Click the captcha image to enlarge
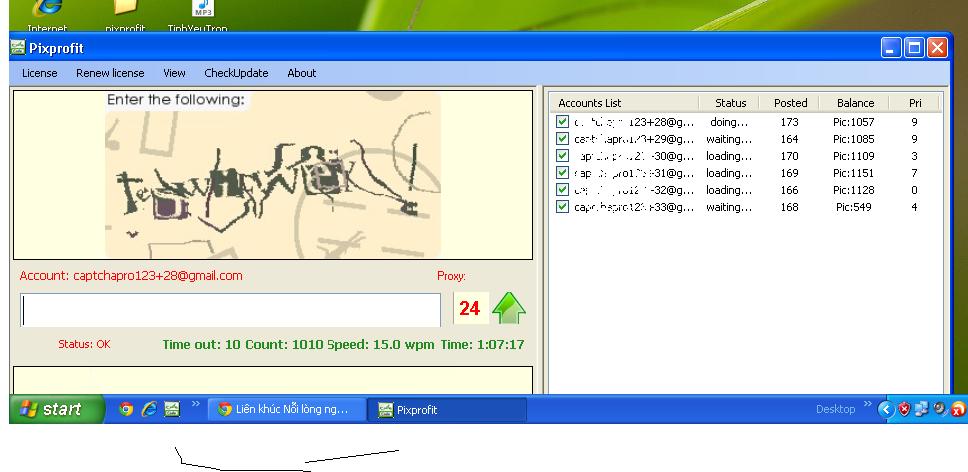The height and width of the screenshot is (472, 968). point(273,175)
